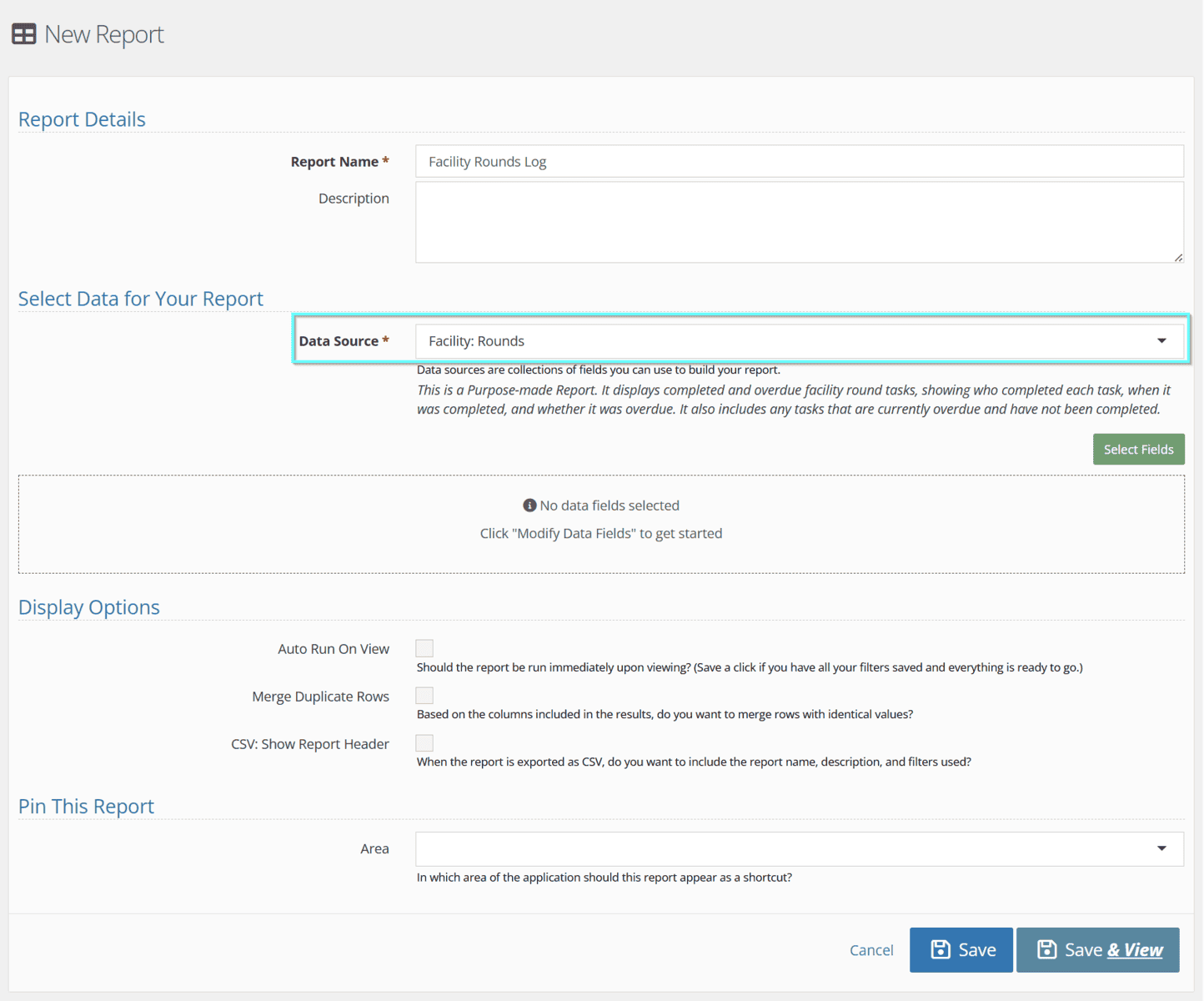The image size is (1204, 1001).
Task: Click the info icon beside No data fields selected
Action: (529, 506)
